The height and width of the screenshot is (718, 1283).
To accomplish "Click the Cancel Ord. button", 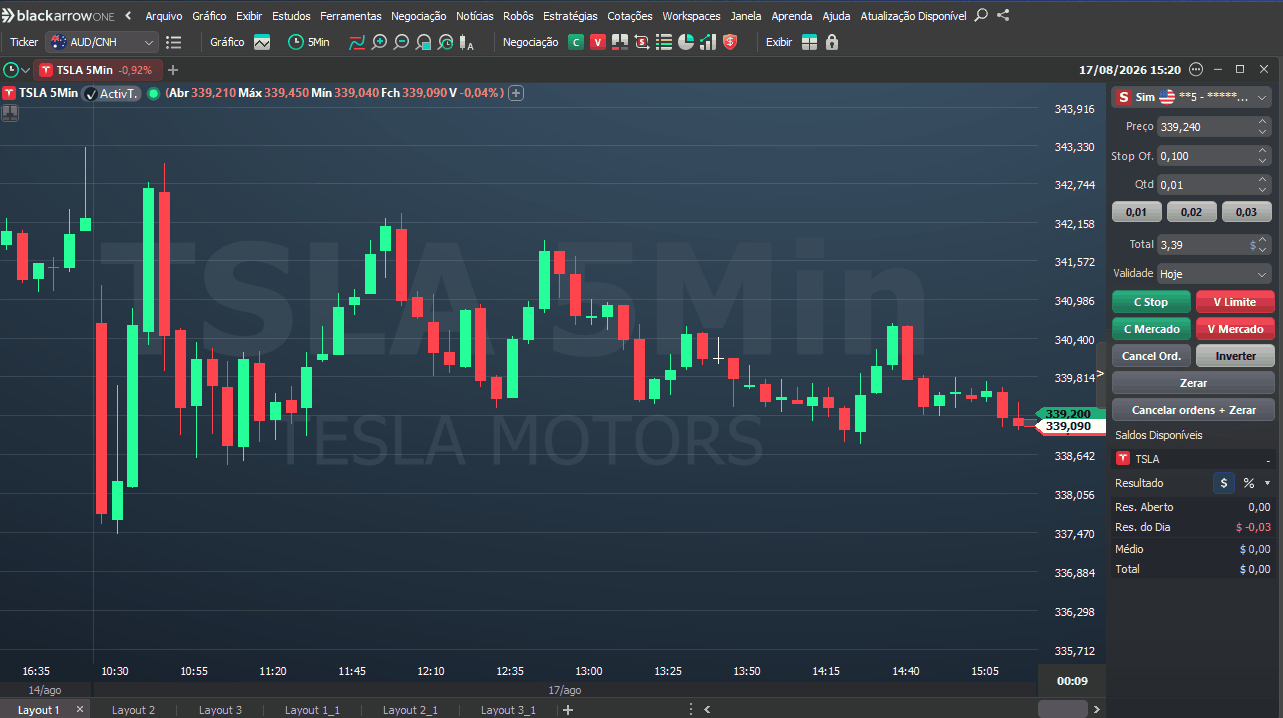I will coord(1151,356).
